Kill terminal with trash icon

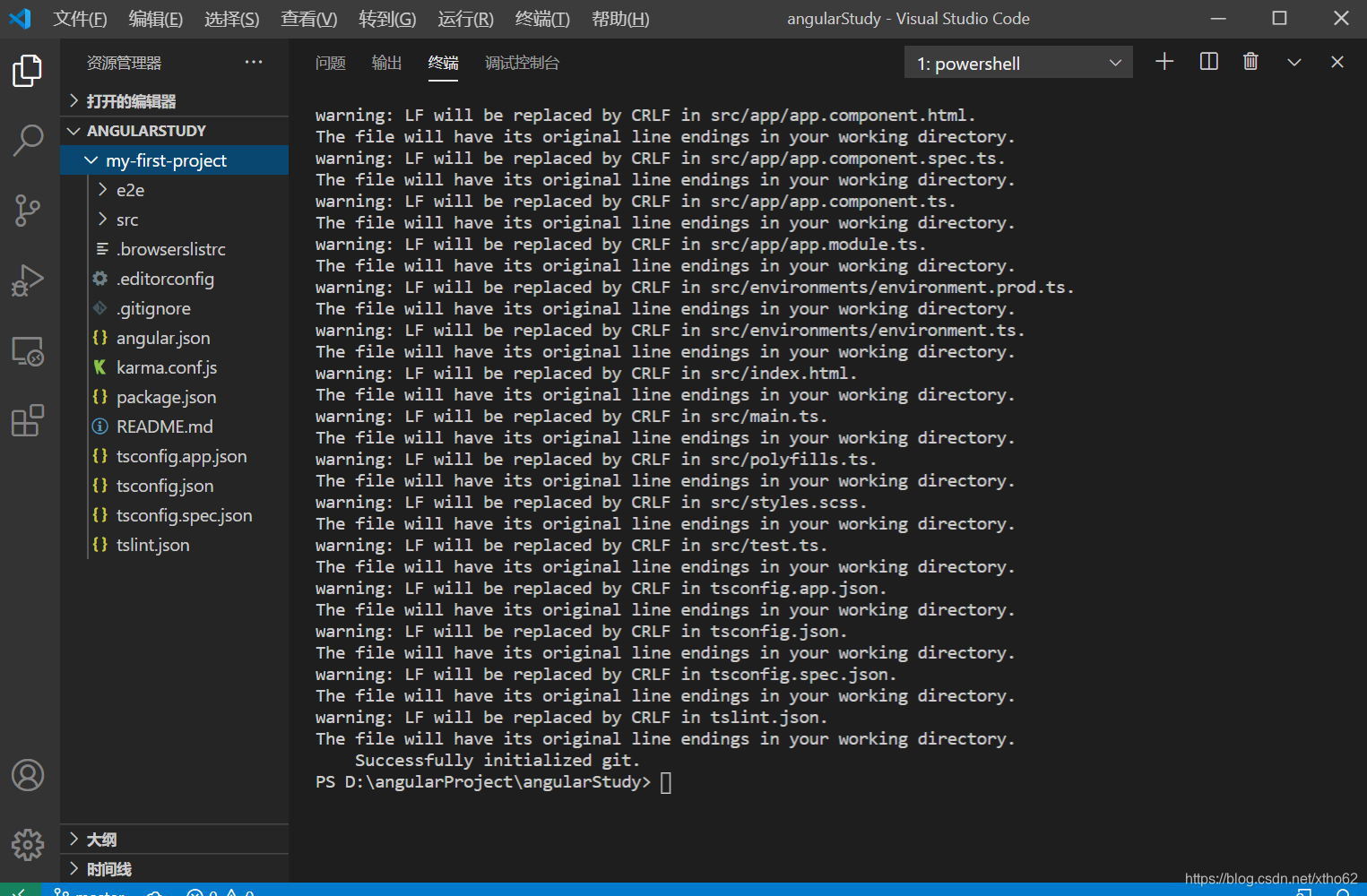(x=1250, y=62)
